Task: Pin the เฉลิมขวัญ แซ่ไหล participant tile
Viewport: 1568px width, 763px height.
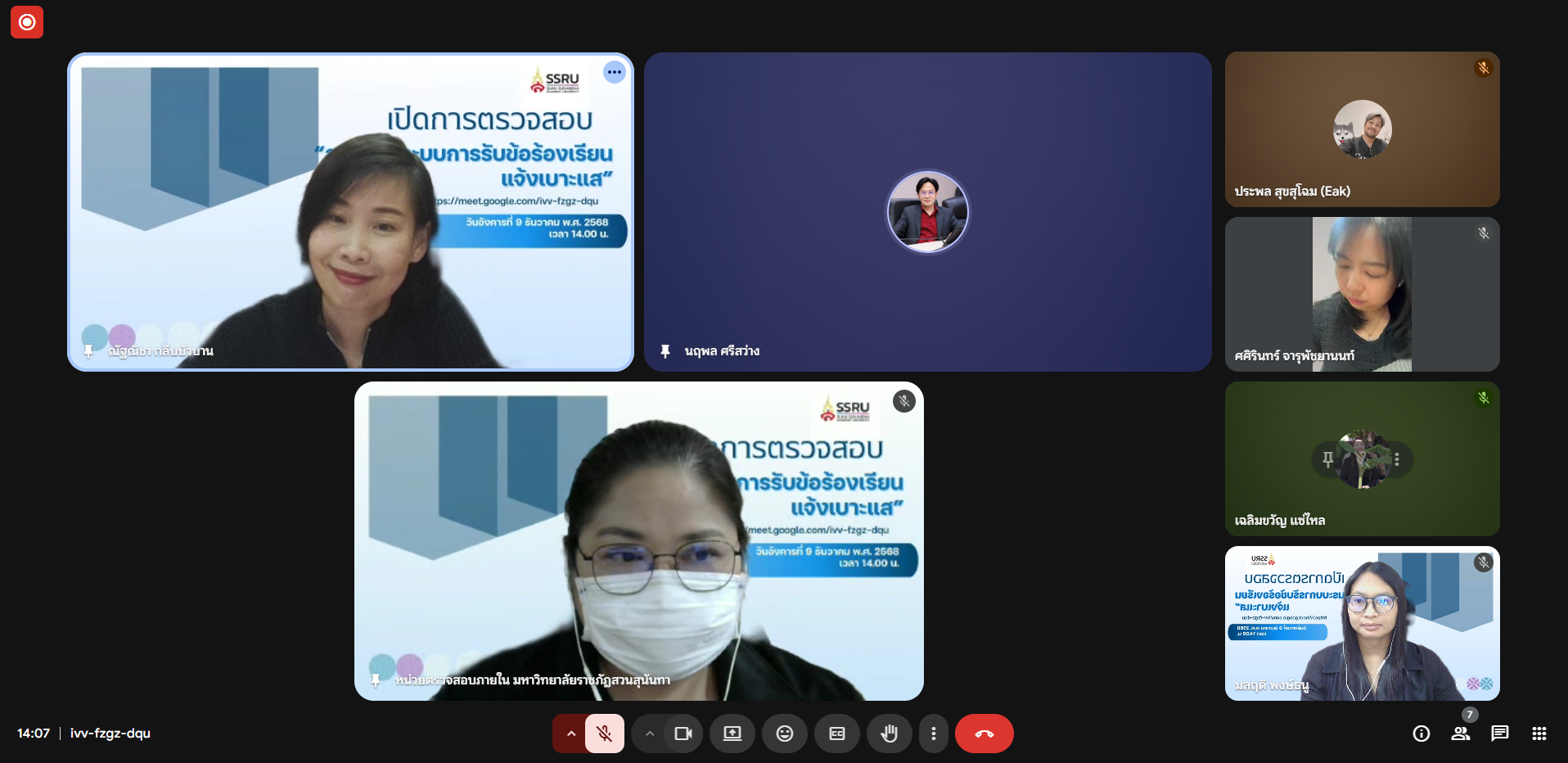Action: pos(1328,459)
